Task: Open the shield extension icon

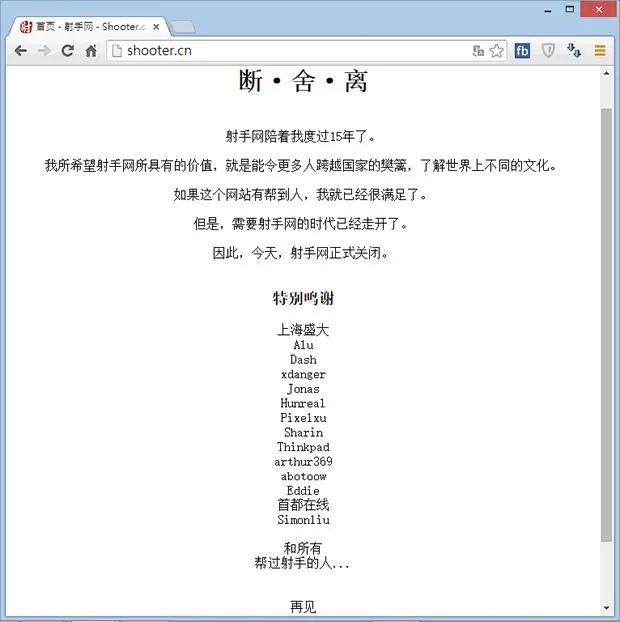Action: (548, 51)
